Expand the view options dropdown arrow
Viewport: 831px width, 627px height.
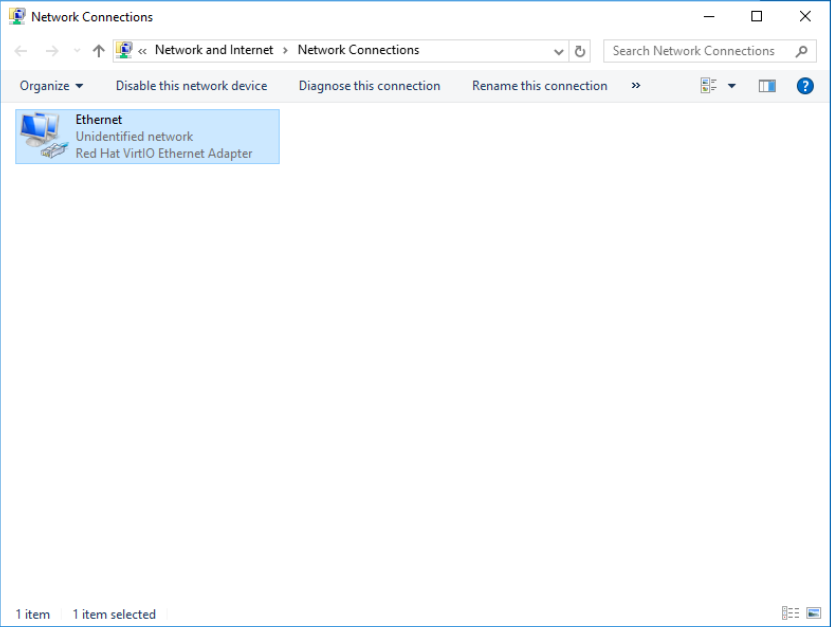coord(731,86)
